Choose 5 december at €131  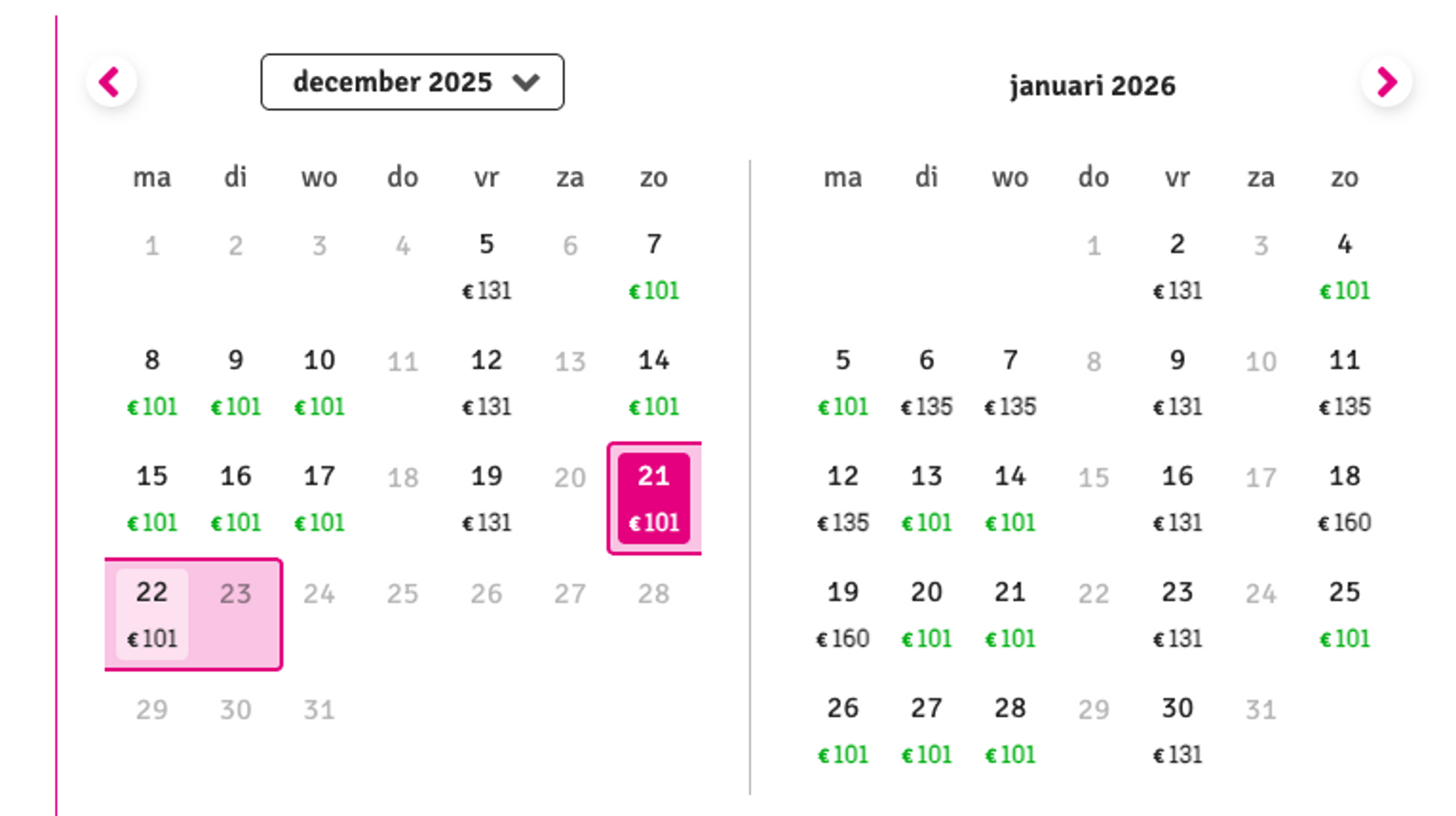point(486,266)
